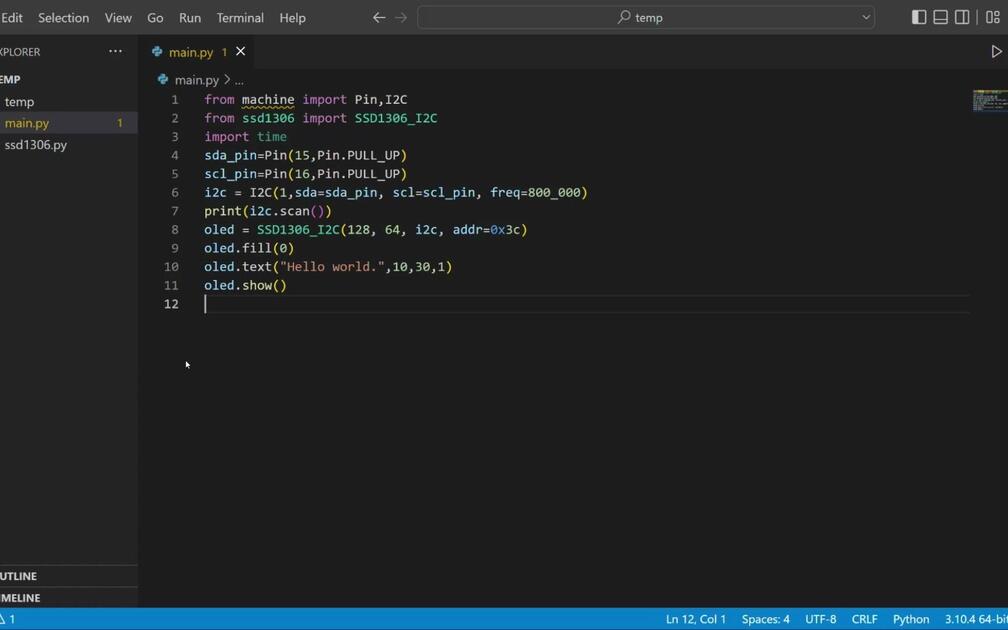This screenshot has width=1008, height=630.
Task: Click the temp search command field
Action: [646, 17]
